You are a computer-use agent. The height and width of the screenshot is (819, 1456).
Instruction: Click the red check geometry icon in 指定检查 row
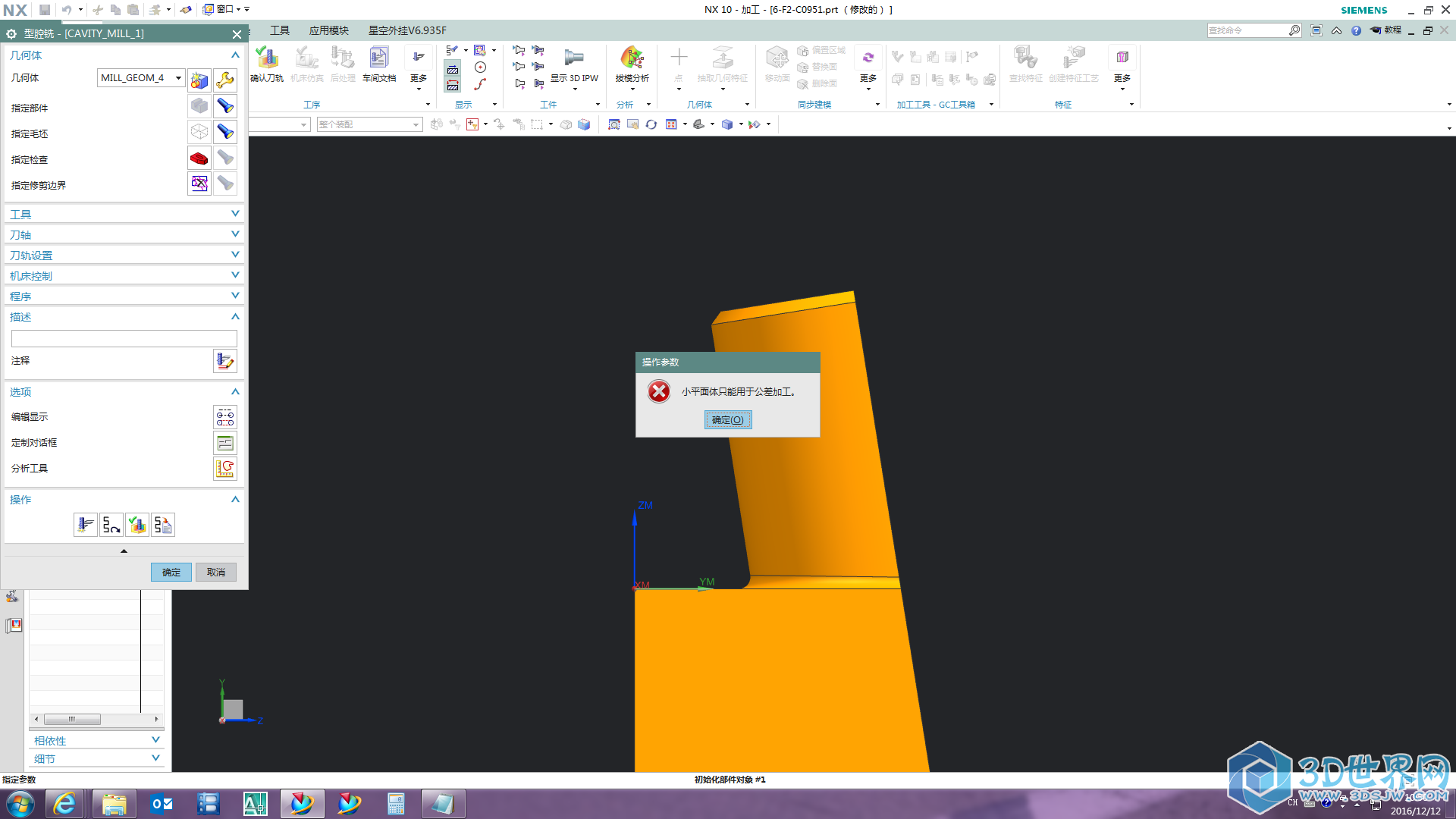[199, 158]
